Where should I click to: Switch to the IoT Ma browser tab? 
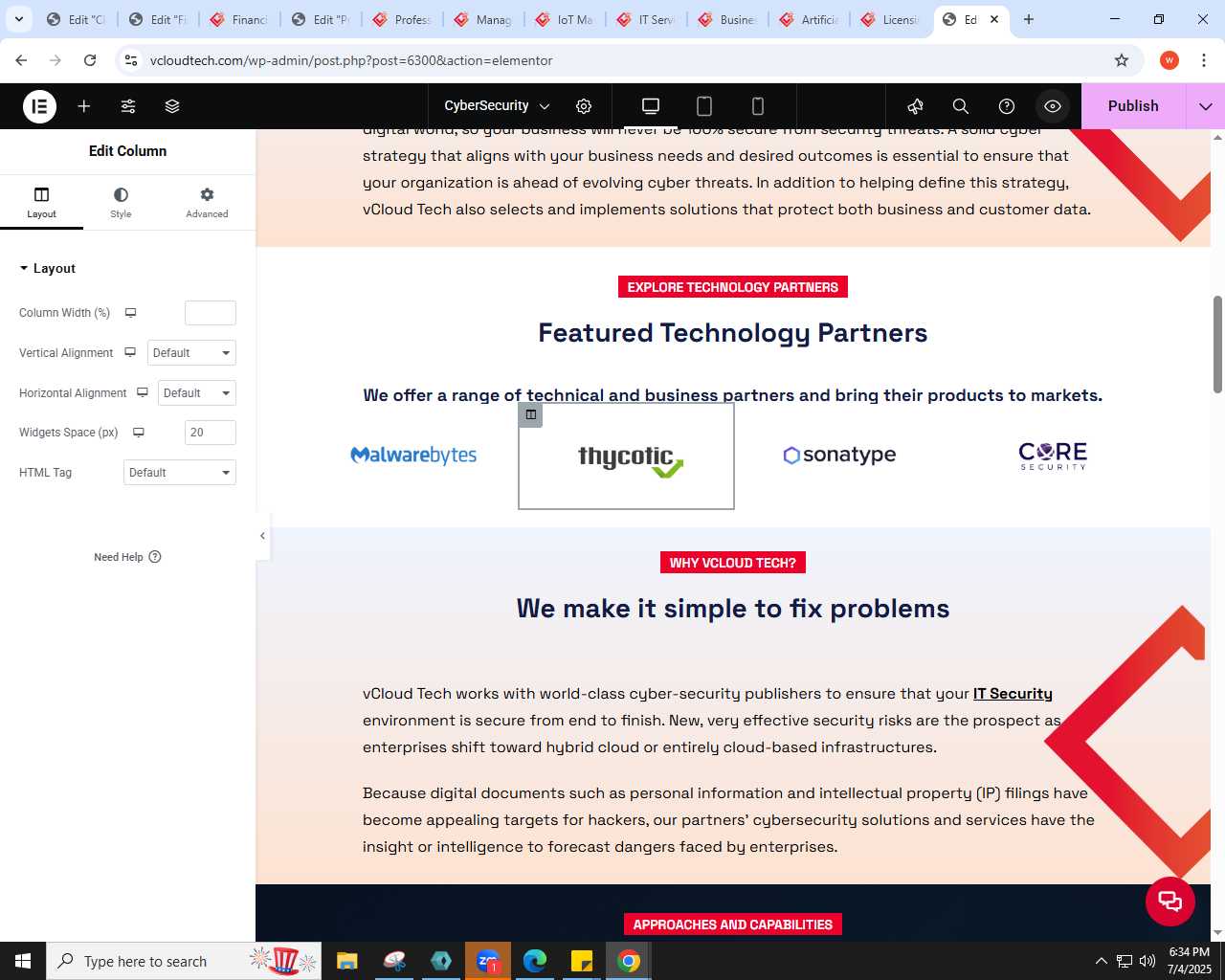pos(565,19)
